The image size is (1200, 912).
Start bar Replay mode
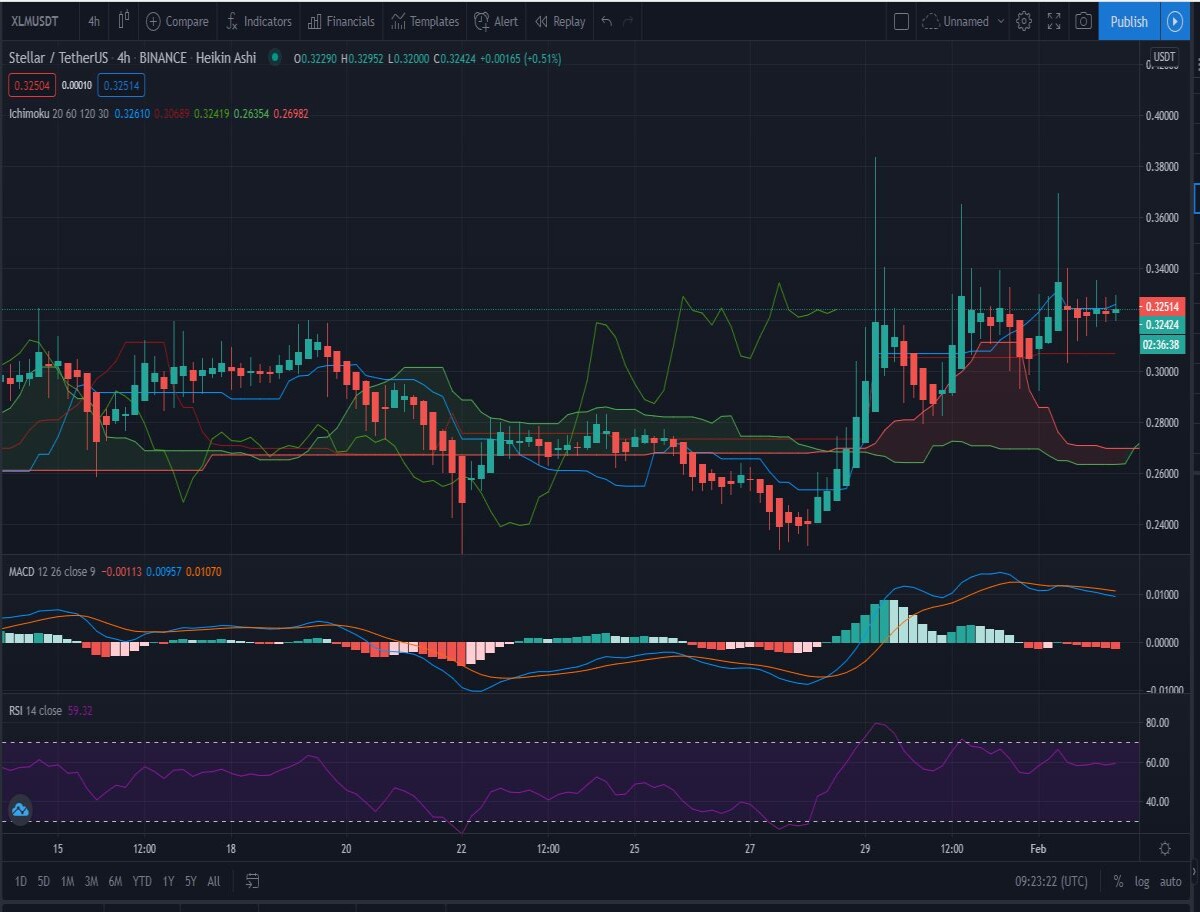tap(560, 21)
